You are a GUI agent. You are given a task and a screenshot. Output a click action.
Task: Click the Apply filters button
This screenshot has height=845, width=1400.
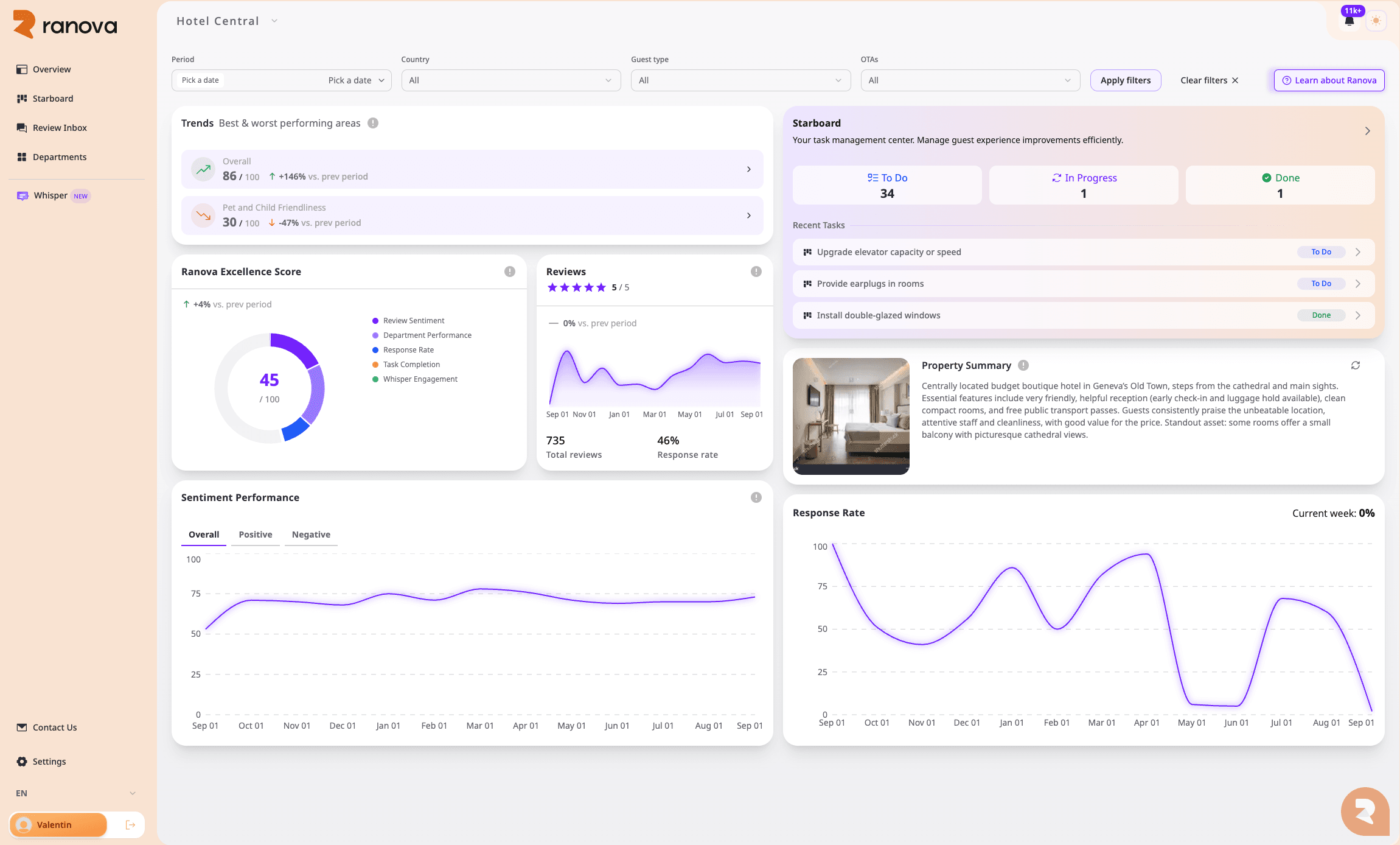tap(1125, 80)
